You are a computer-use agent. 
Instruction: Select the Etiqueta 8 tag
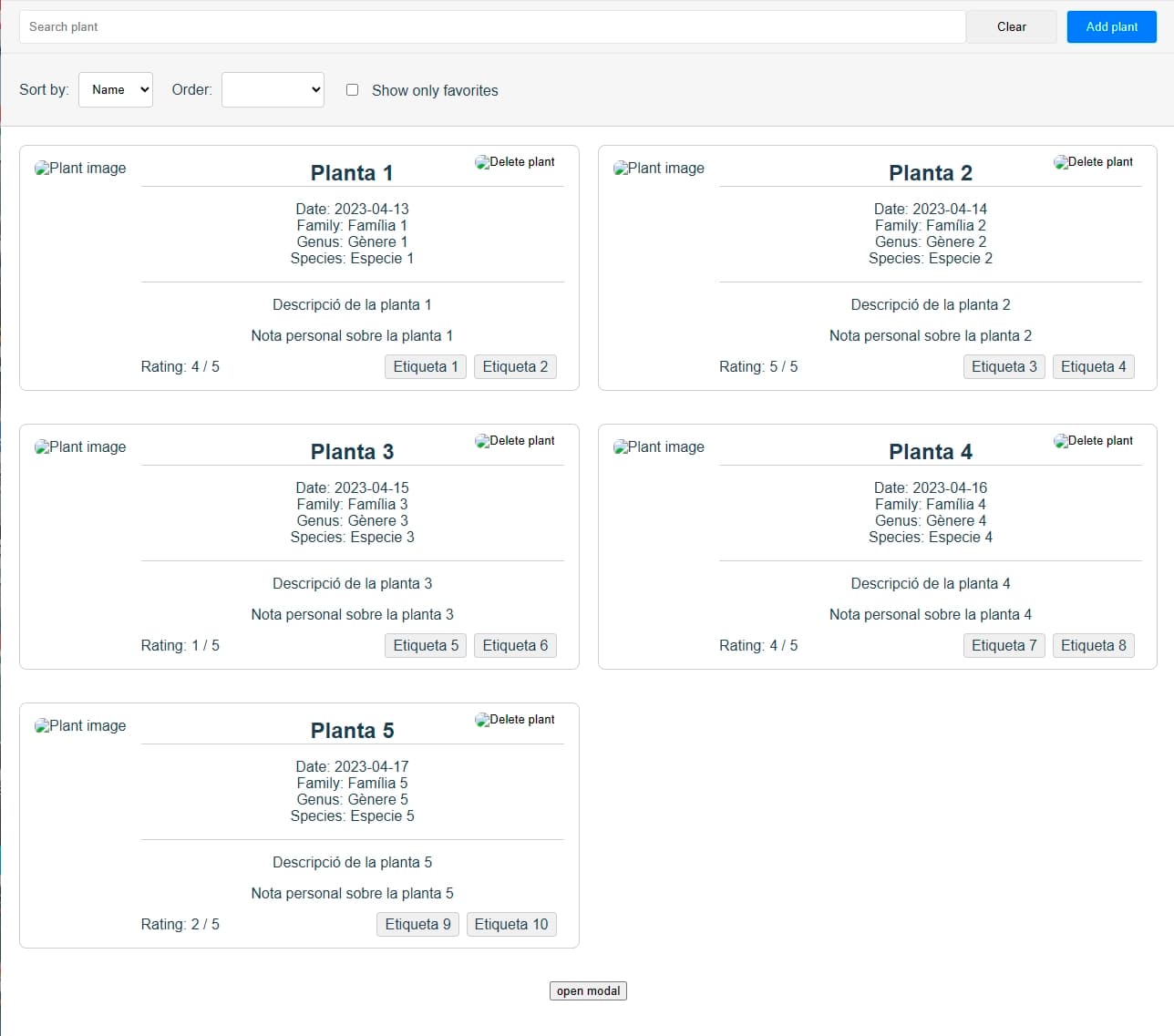click(1093, 645)
